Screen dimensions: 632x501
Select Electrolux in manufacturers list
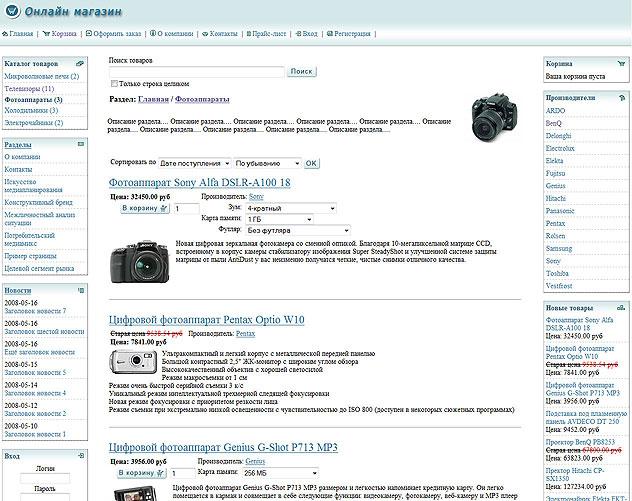(x=560, y=148)
